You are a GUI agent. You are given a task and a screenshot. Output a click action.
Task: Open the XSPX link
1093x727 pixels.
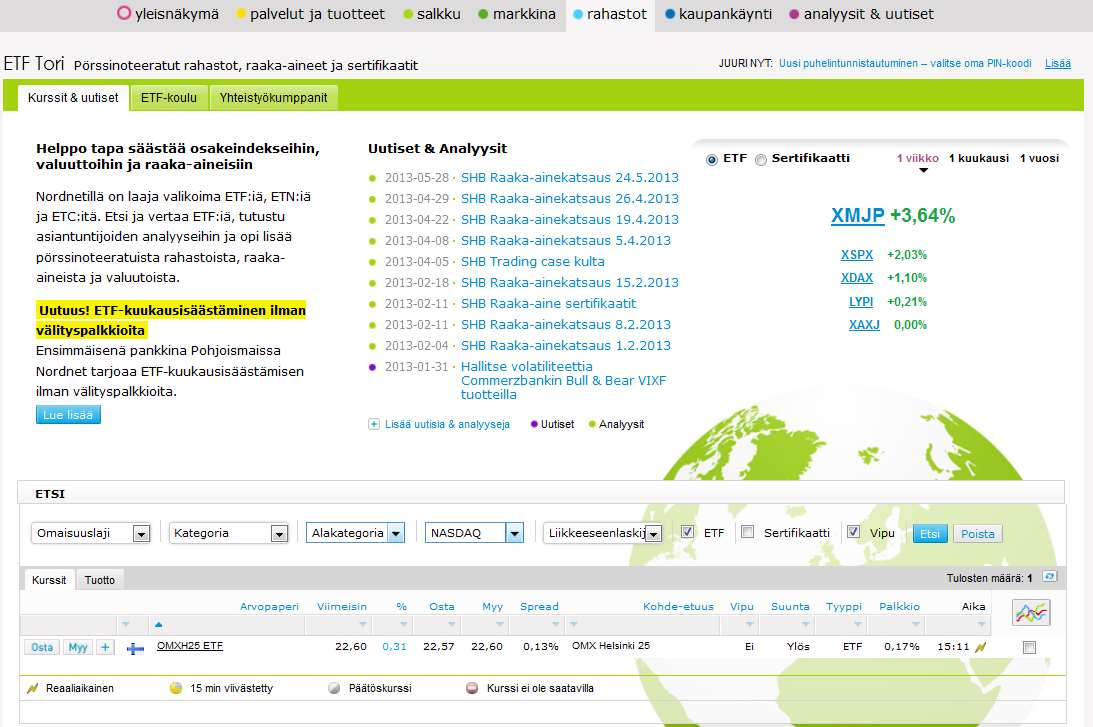857,255
